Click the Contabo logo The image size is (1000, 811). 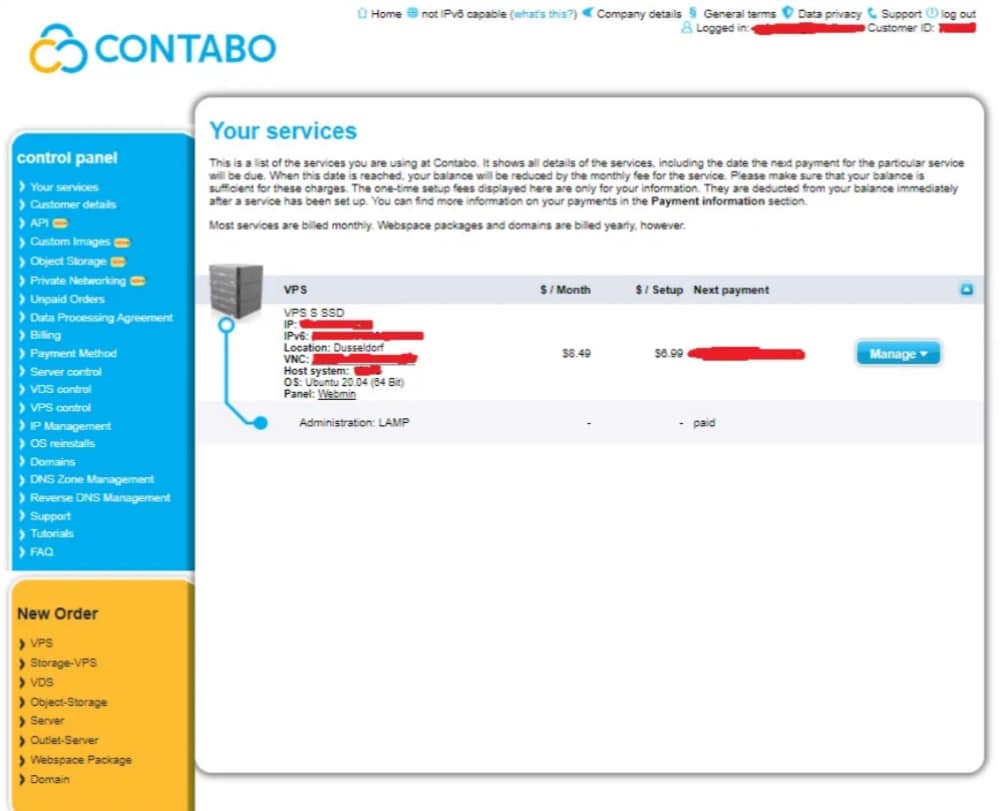[152, 49]
